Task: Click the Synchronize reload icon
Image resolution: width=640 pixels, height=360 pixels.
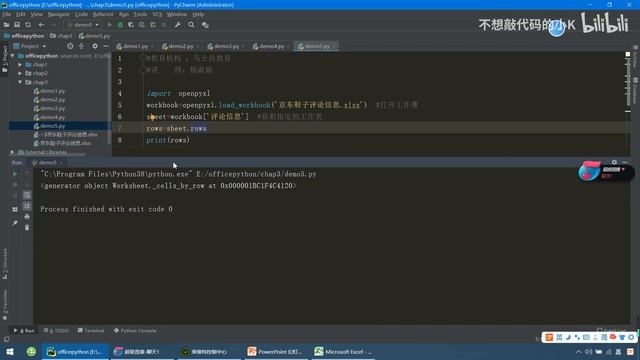Action: click(x=28, y=25)
